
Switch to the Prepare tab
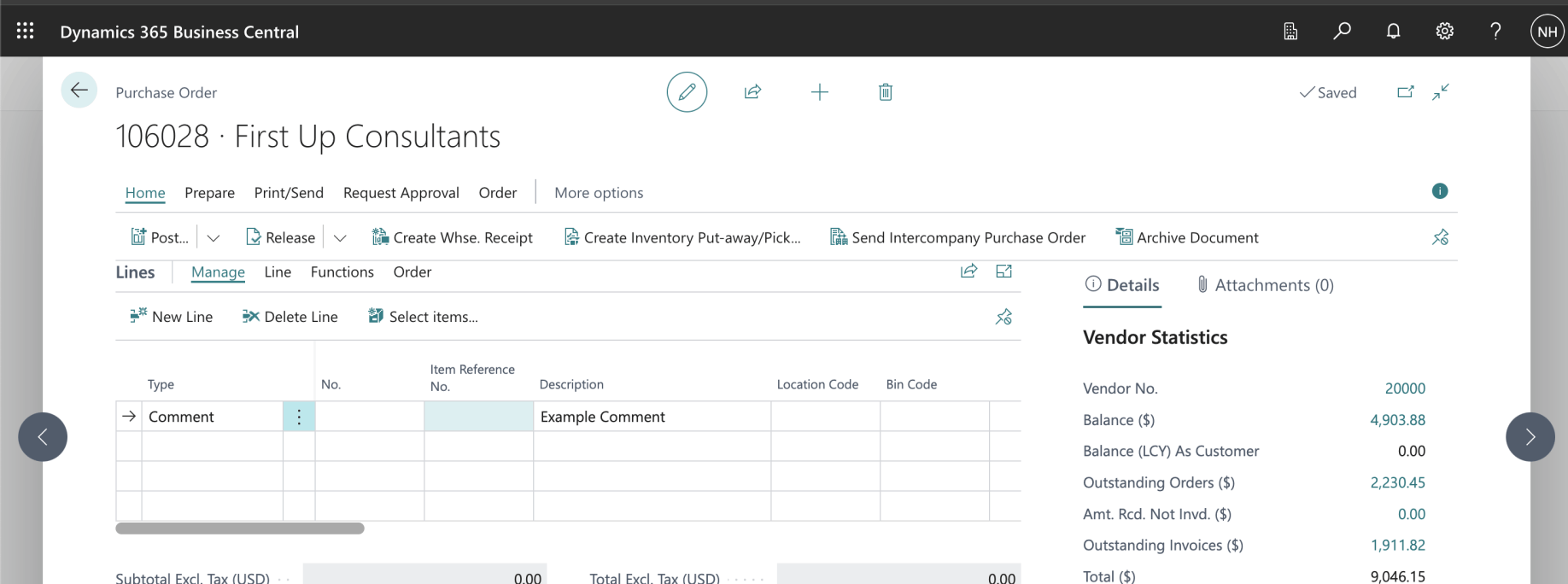tap(209, 193)
